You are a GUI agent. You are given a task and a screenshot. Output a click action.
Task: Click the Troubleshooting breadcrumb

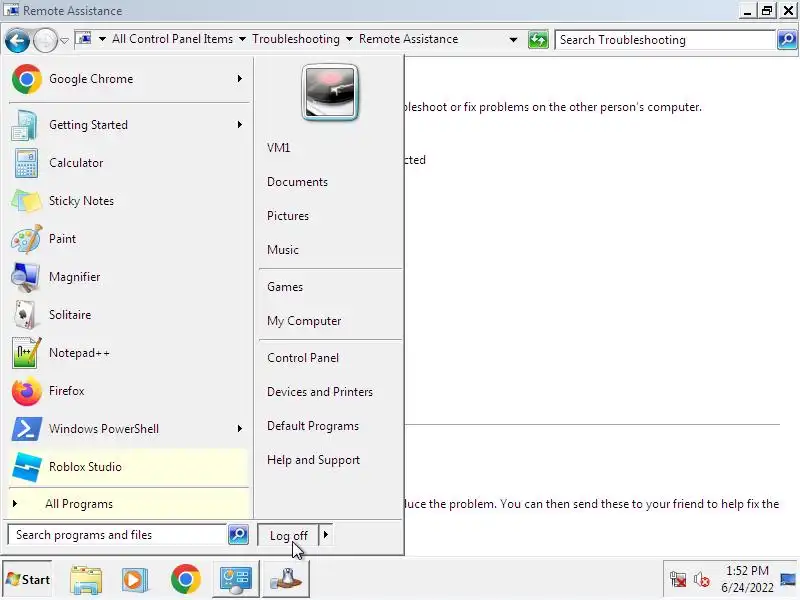pyautogui.click(x=296, y=39)
